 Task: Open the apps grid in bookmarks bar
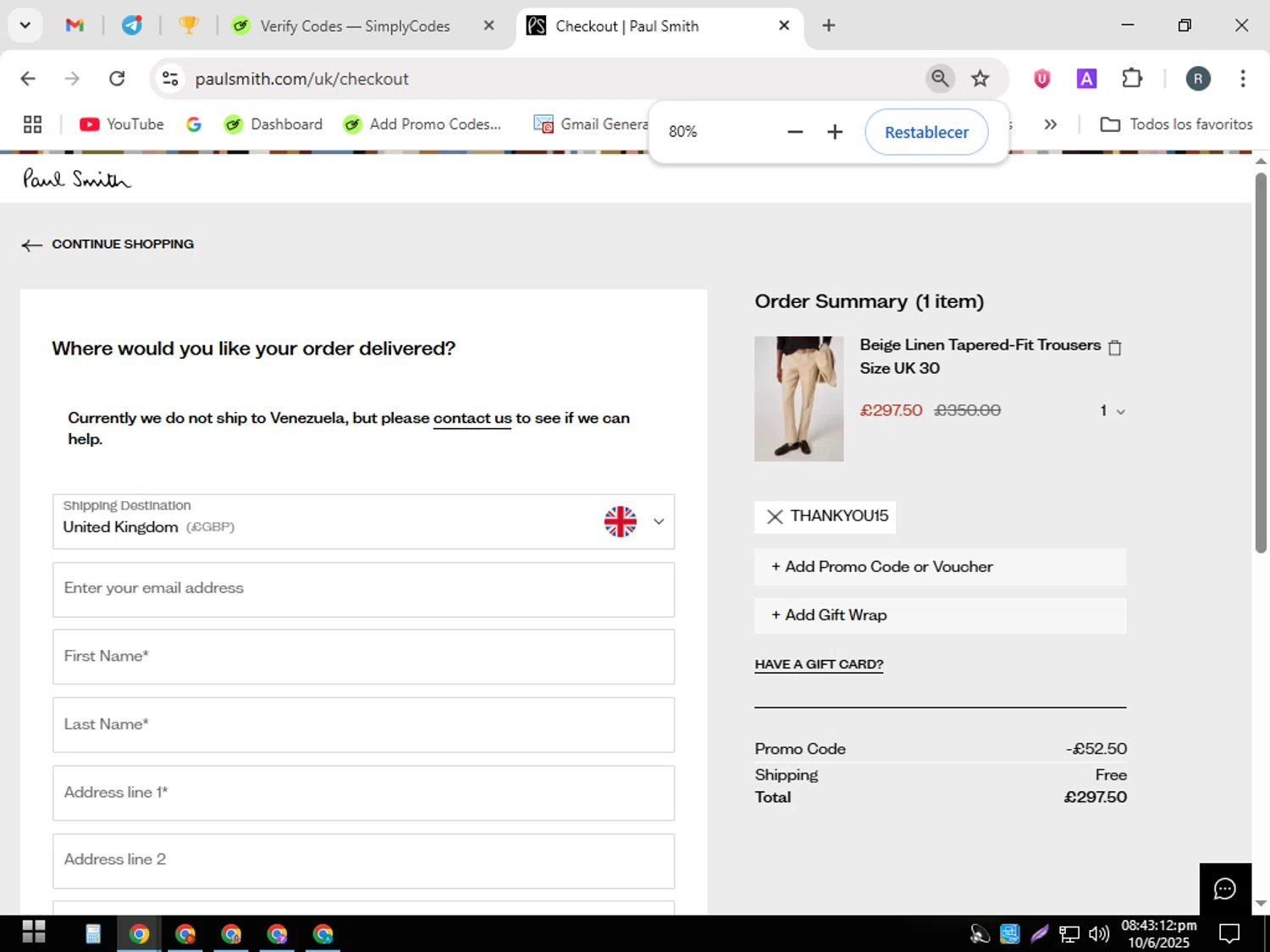(x=33, y=124)
